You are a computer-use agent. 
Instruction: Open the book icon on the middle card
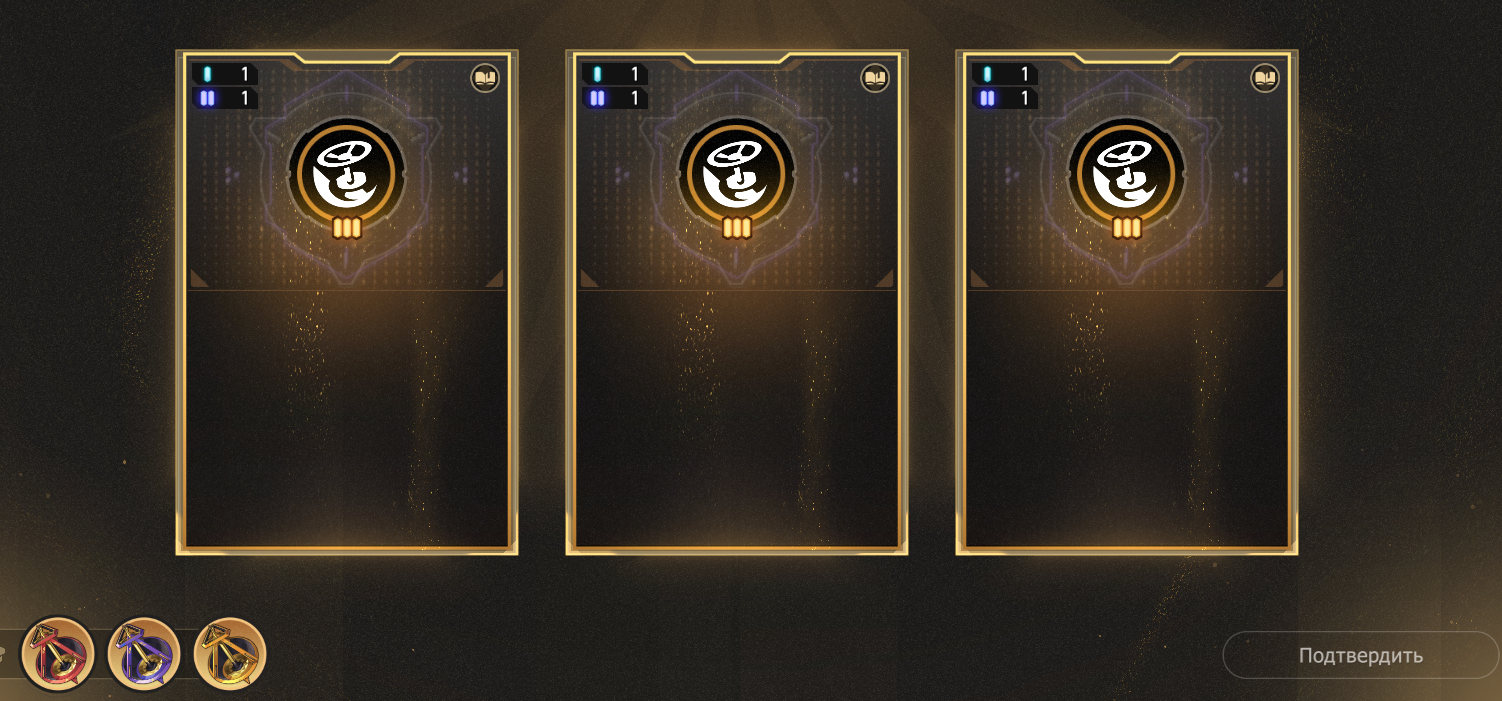coord(875,78)
